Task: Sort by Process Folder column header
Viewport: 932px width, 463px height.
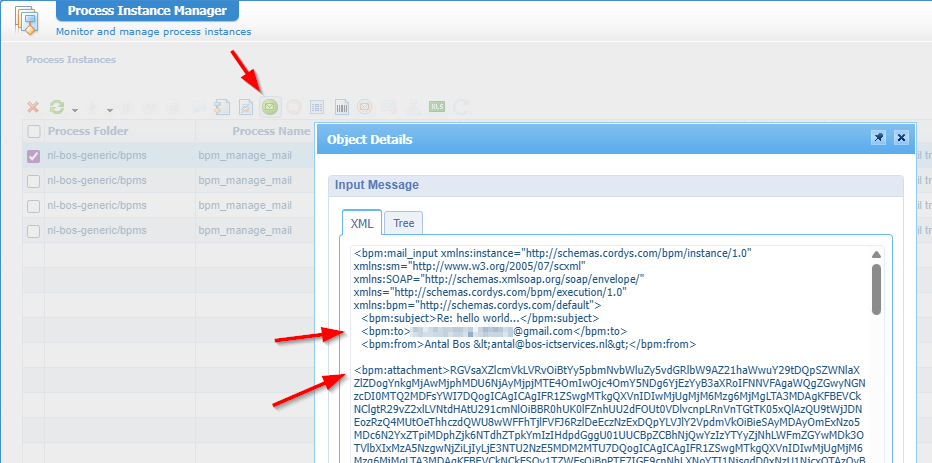Action: tap(88, 131)
